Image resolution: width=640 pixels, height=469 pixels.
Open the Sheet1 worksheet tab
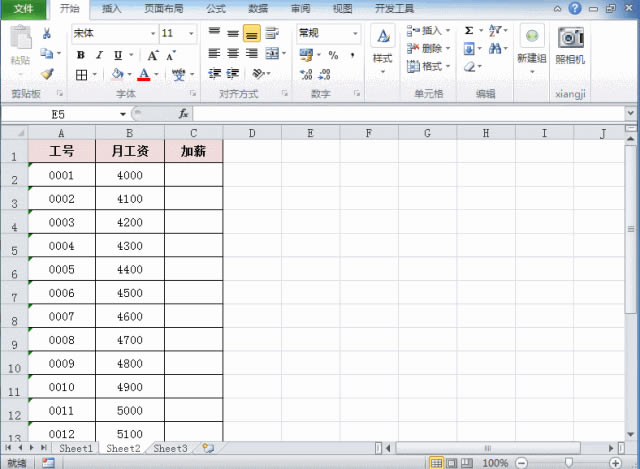coord(76,448)
